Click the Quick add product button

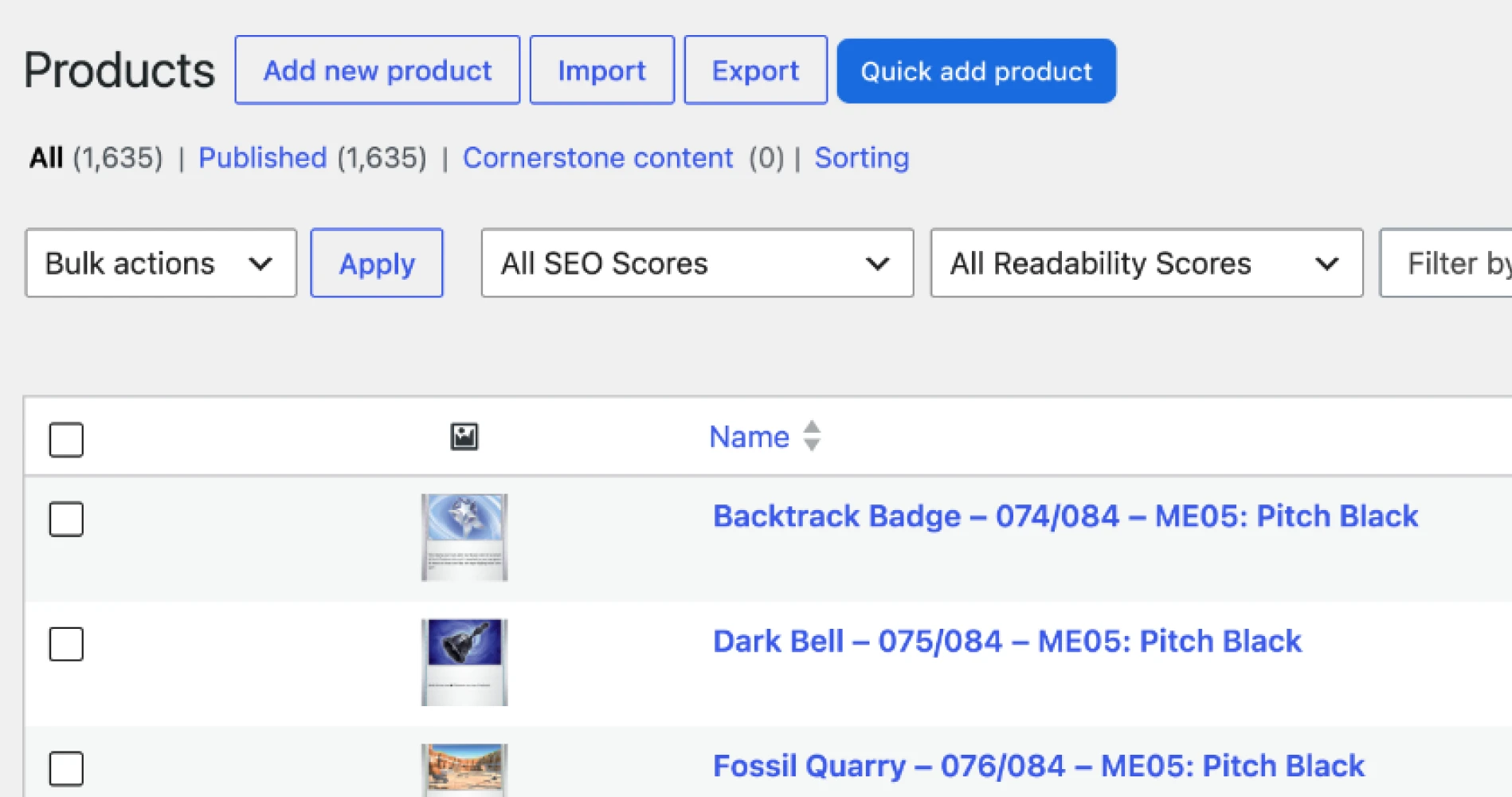point(977,71)
